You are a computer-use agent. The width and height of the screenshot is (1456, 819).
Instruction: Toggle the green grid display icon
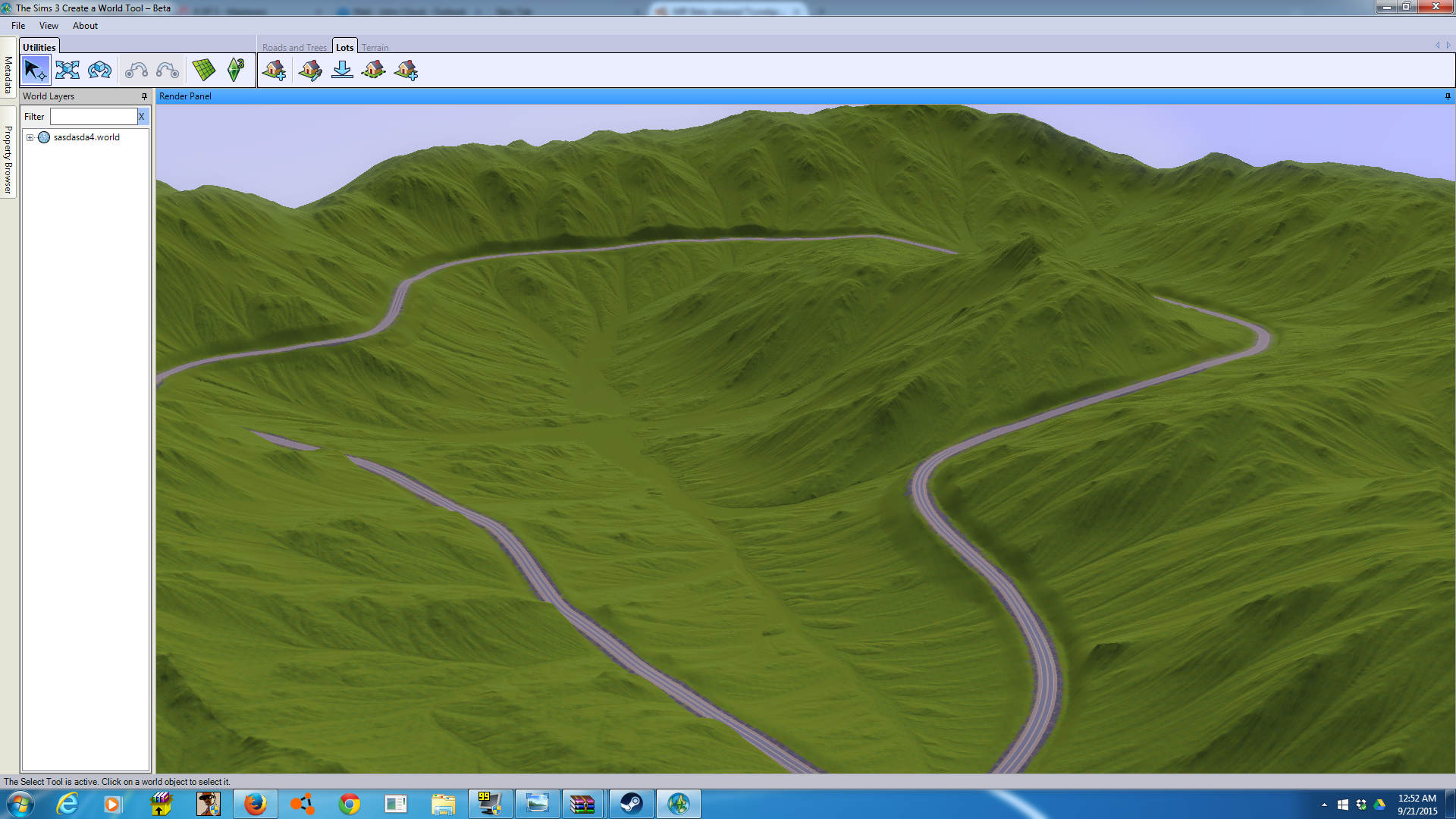tap(203, 71)
